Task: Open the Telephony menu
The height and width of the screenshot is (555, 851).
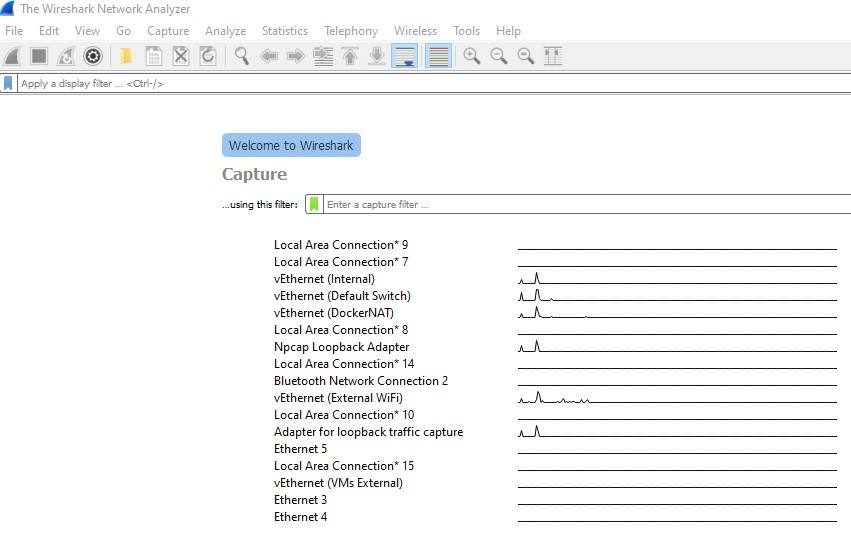Action: coord(350,31)
